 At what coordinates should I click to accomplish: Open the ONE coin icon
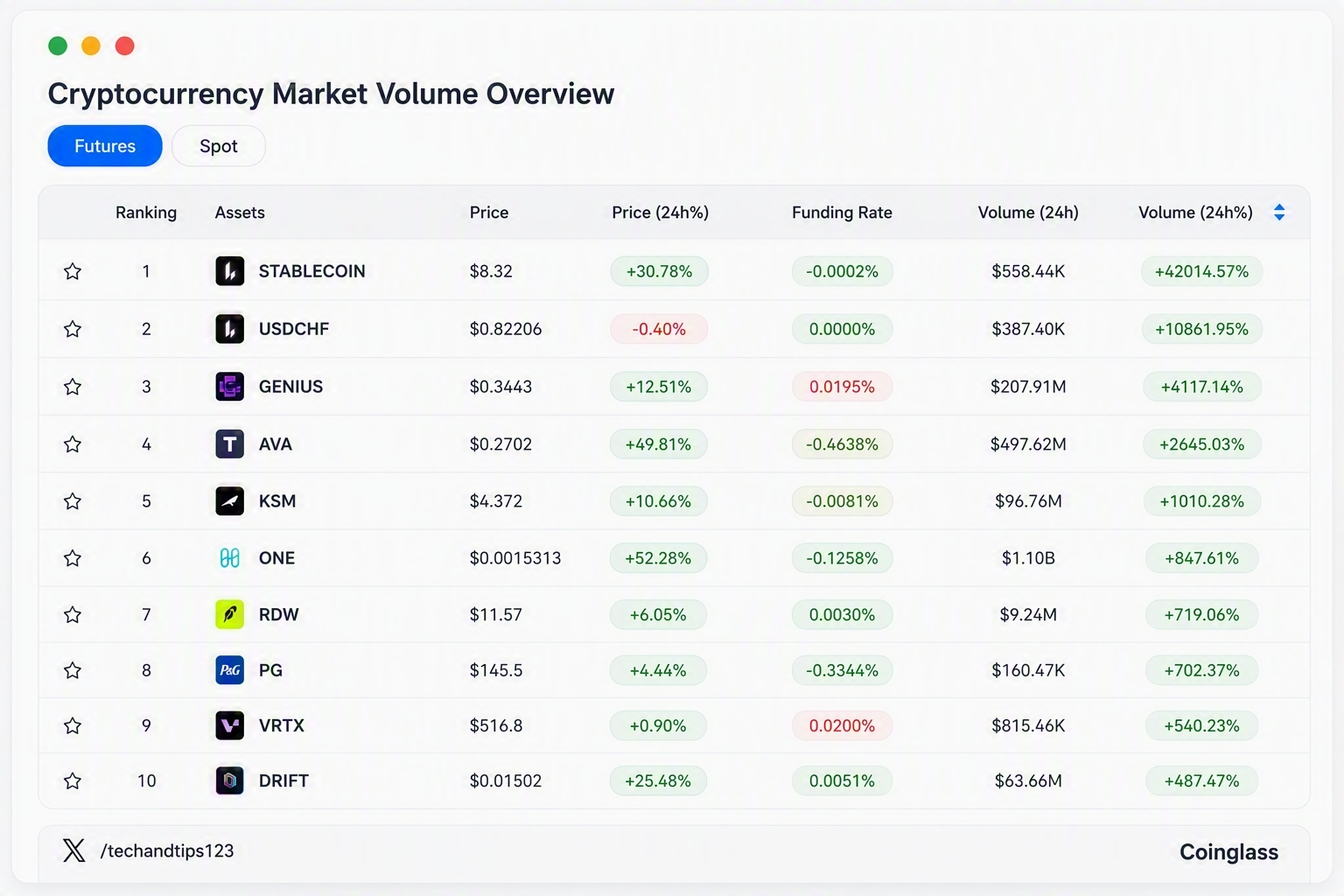coord(229,558)
